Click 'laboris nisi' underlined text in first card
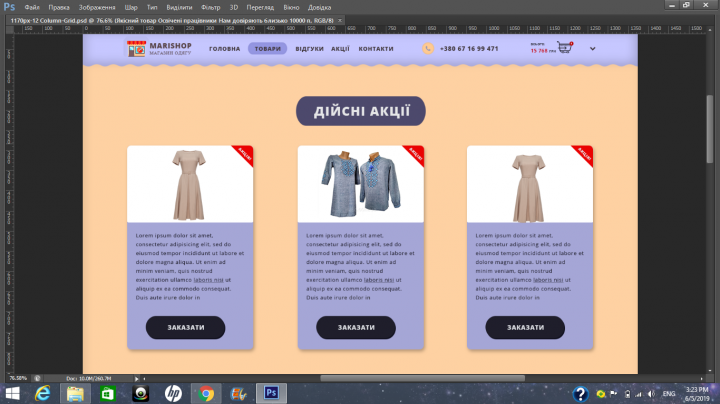 point(208,280)
